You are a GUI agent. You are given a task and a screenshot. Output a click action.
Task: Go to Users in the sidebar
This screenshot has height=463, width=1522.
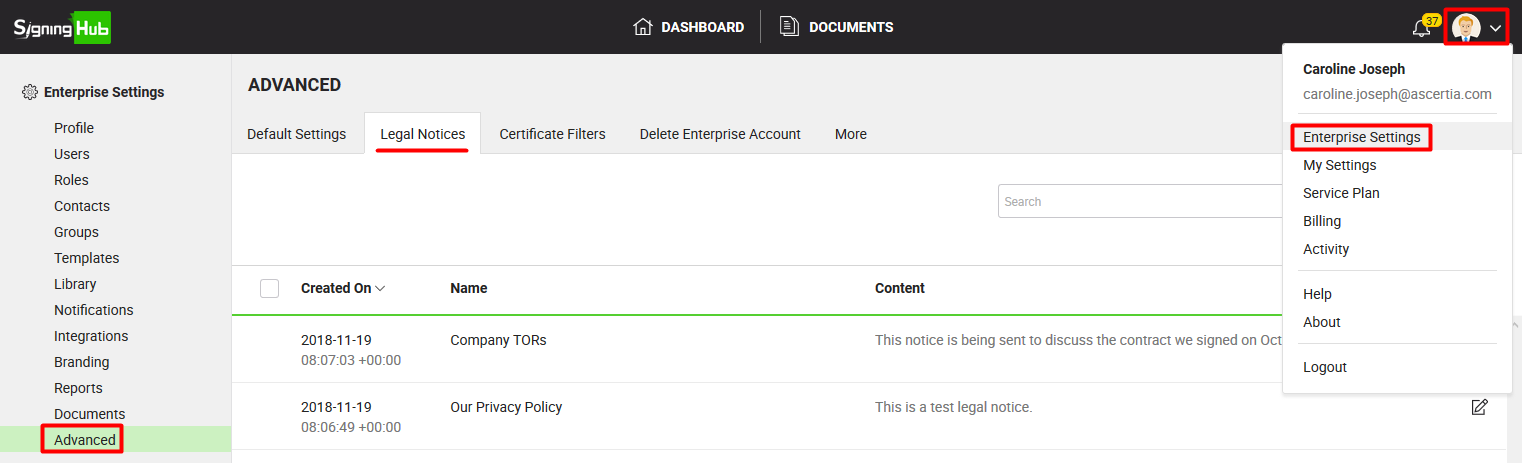click(x=72, y=154)
